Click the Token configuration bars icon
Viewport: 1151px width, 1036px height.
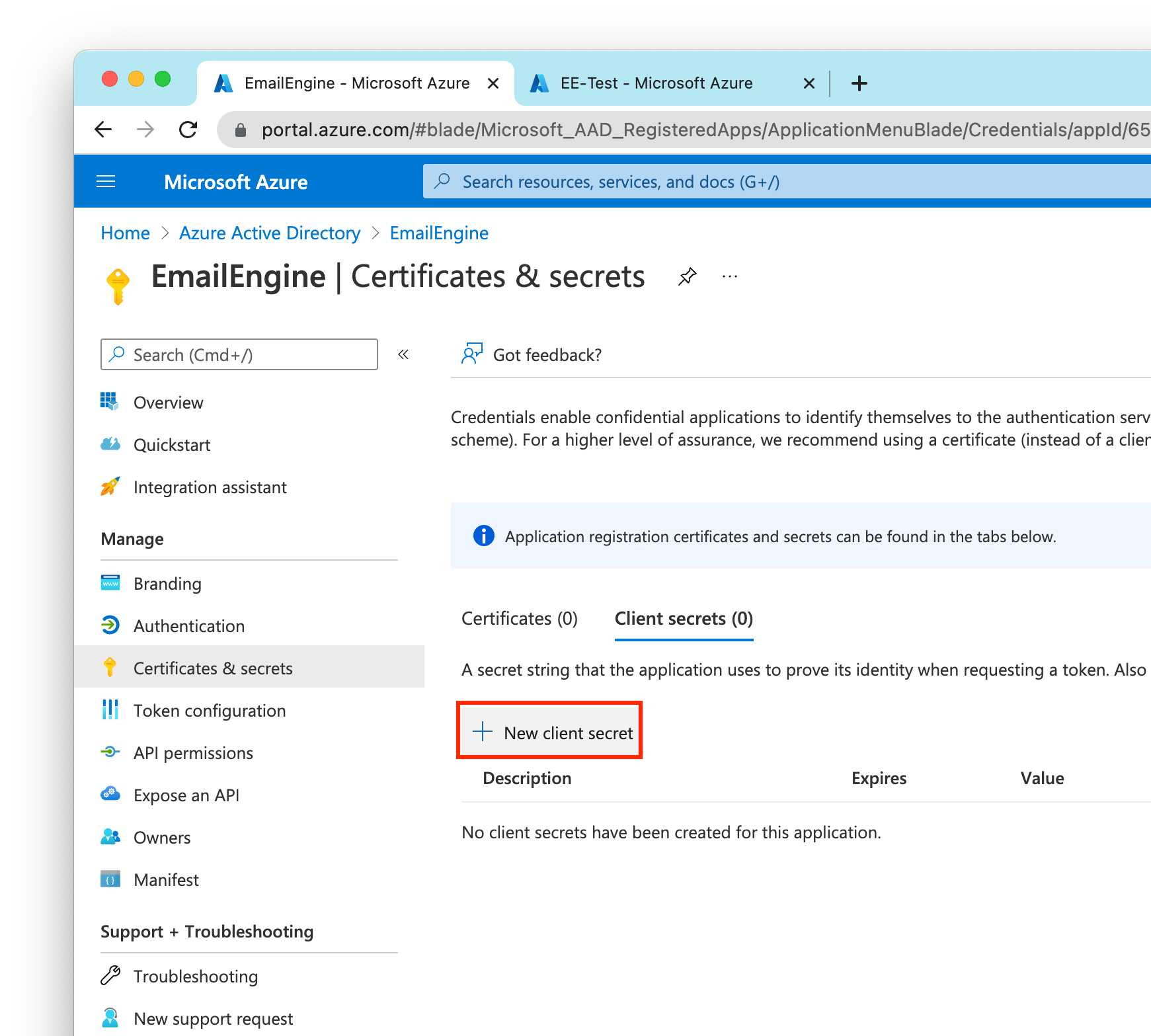[110, 709]
